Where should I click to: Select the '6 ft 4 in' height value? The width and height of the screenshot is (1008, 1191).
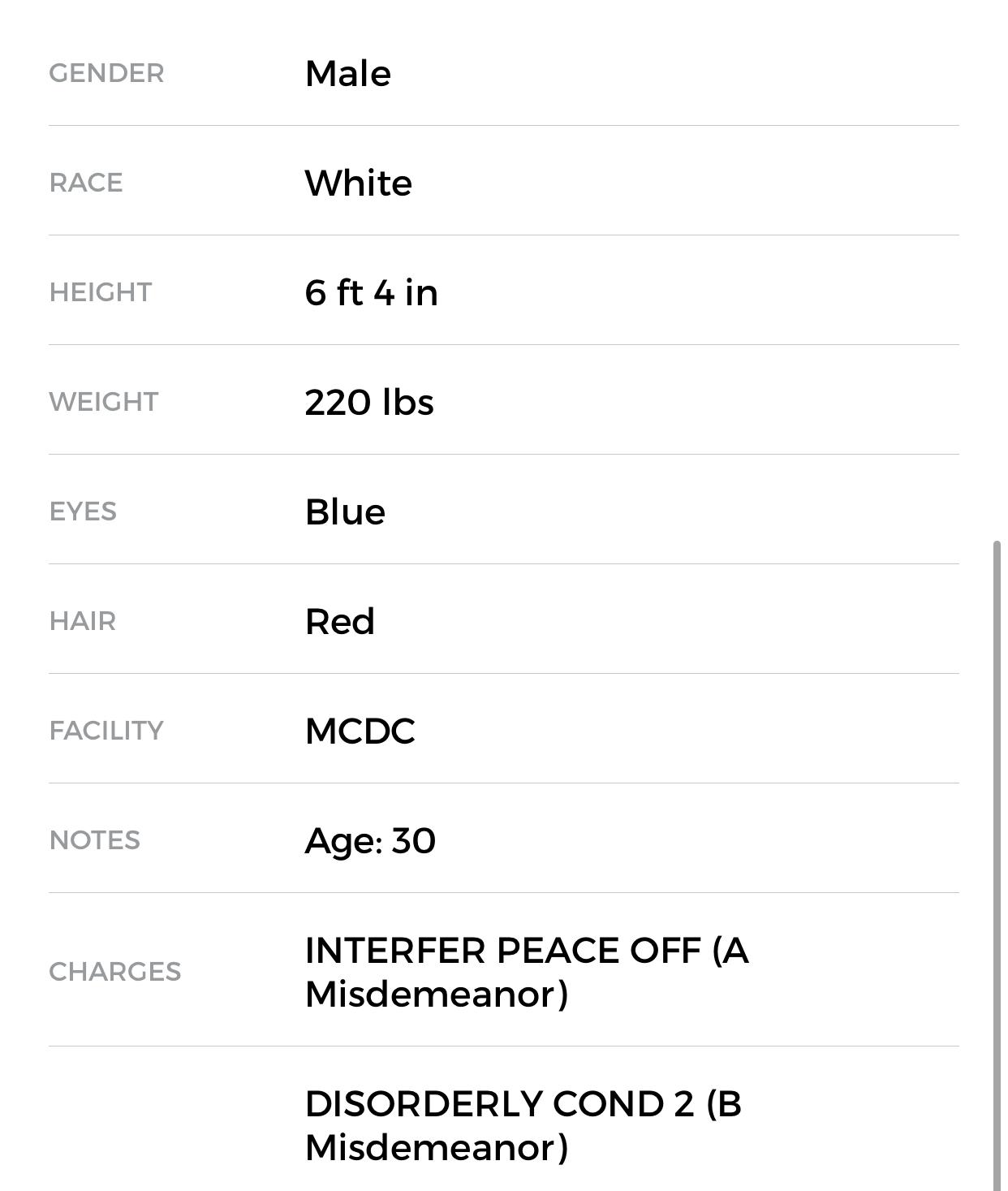point(371,292)
